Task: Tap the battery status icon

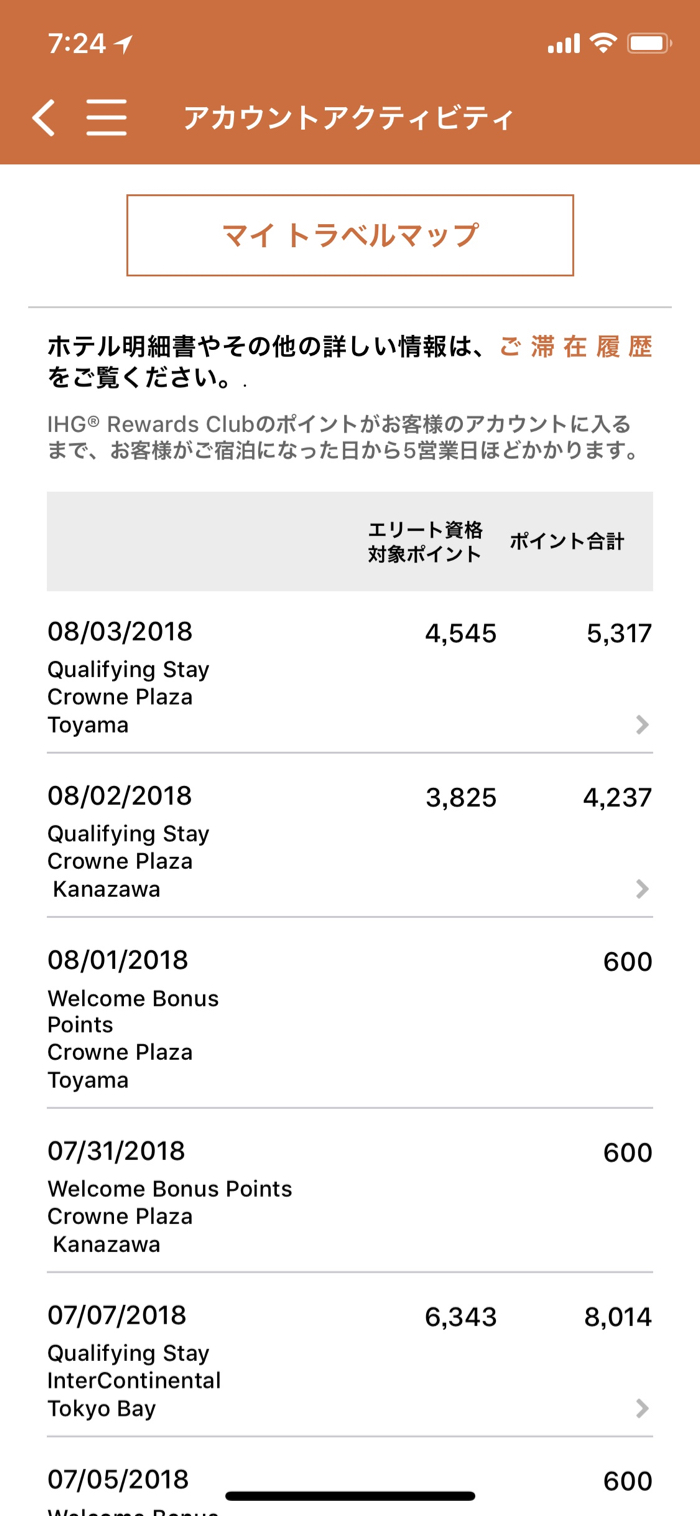Action: point(648,43)
